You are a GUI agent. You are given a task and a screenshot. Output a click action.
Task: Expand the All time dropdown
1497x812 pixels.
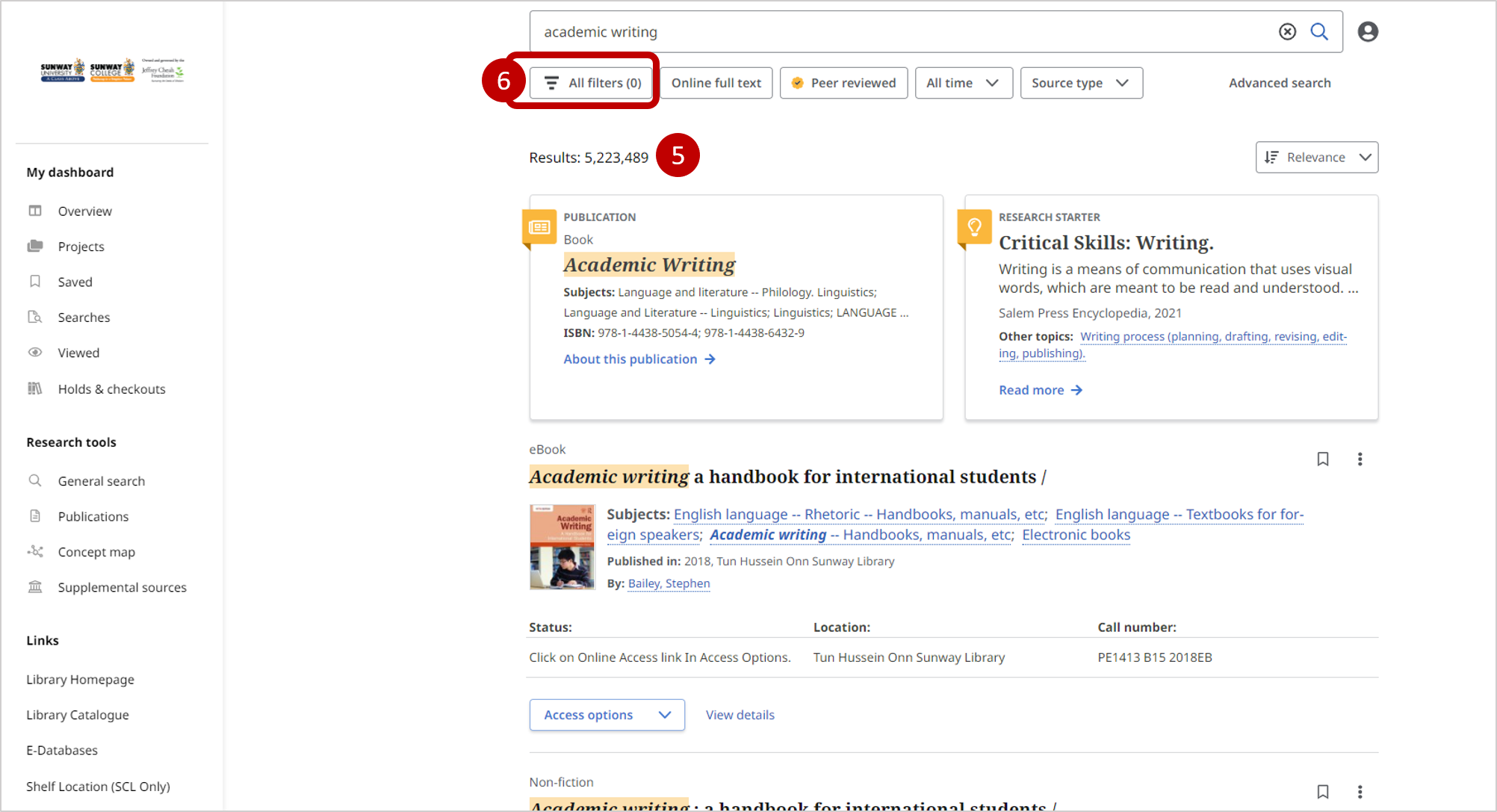click(x=963, y=82)
